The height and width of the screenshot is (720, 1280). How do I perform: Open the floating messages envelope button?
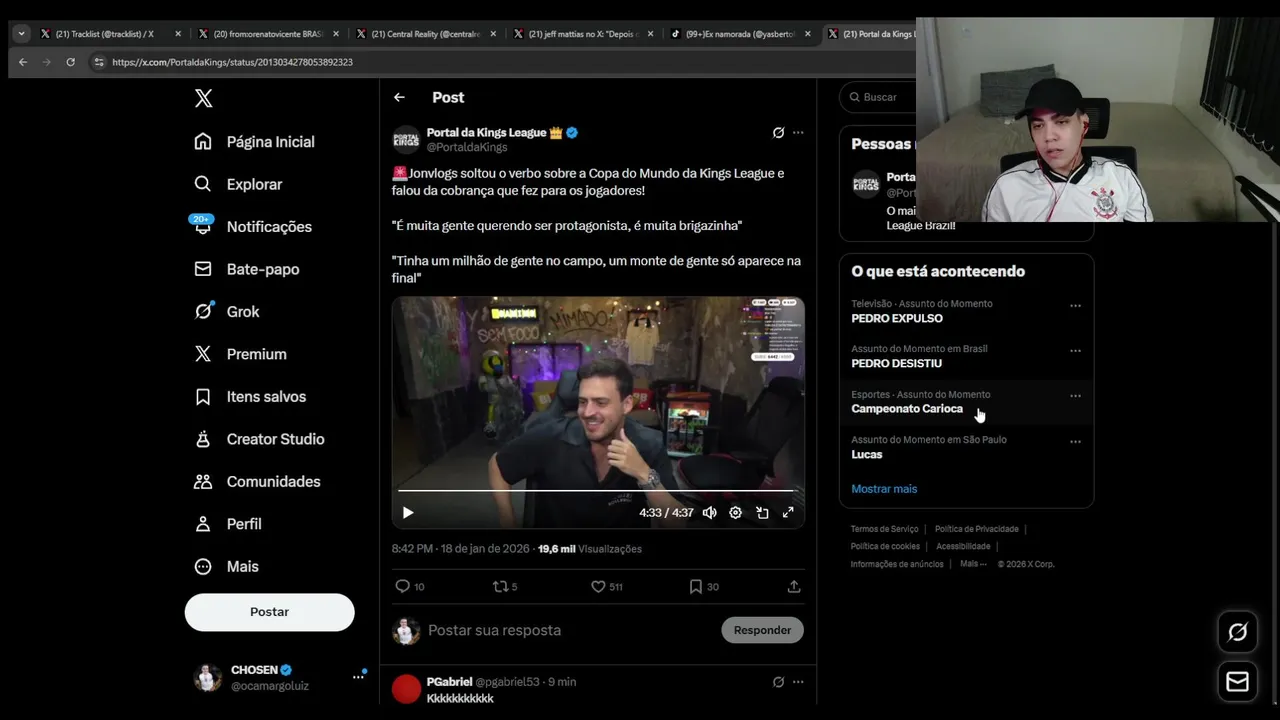coord(1237,682)
